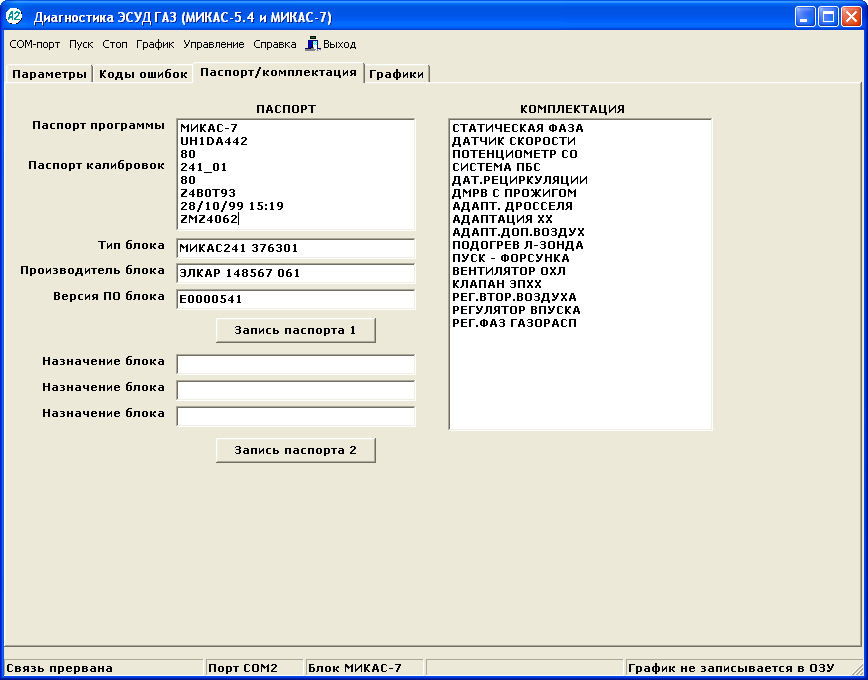The height and width of the screenshot is (680, 868).
Task: Click the Связь прервана status bar panel
Action: pos(104,668)
